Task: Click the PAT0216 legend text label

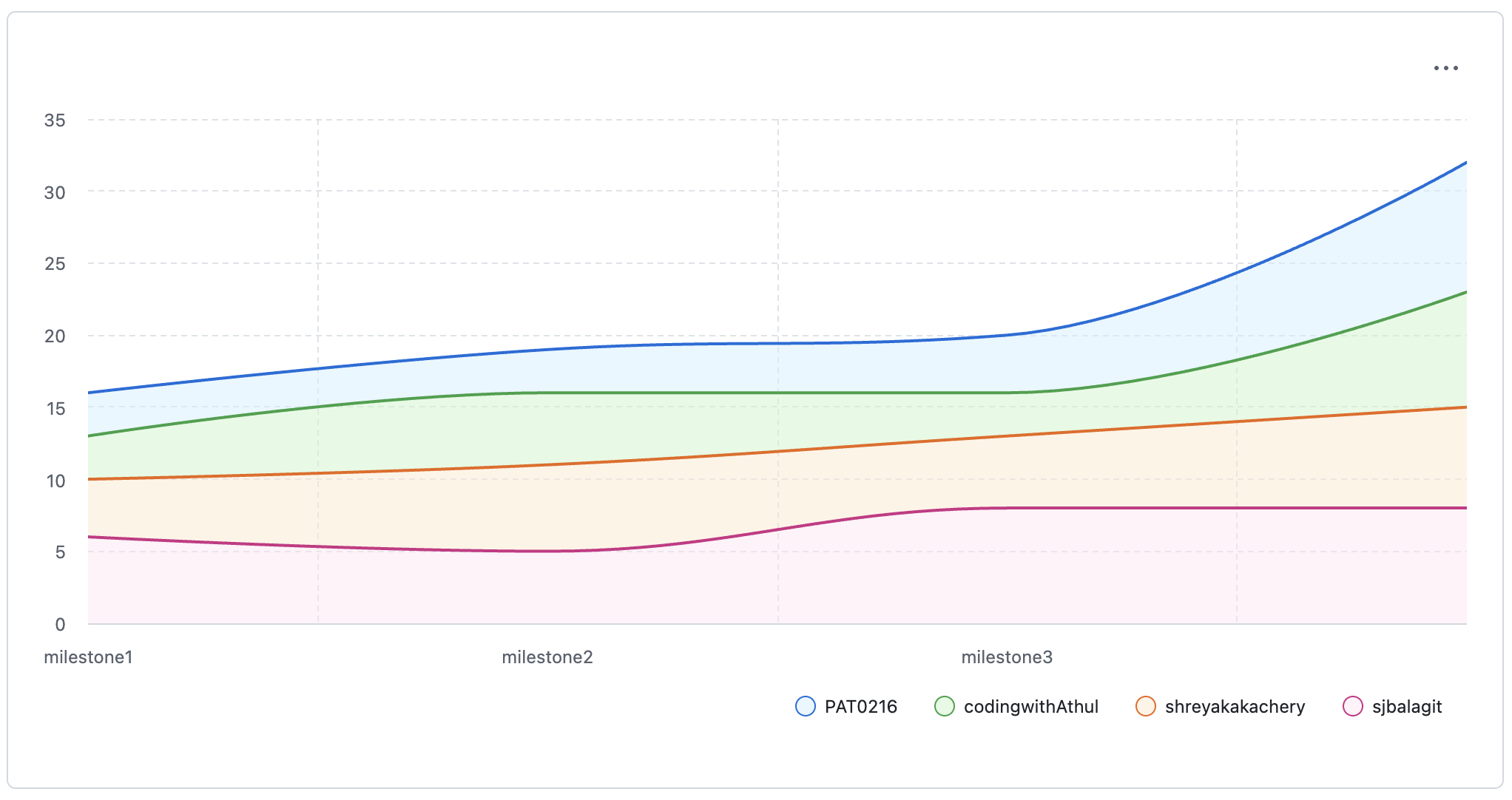Action: point(860,707)
